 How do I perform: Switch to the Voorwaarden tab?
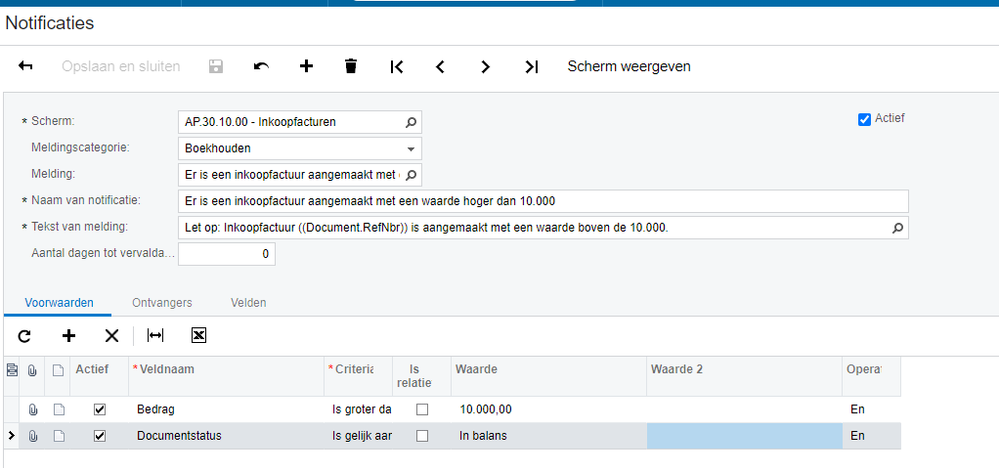pyautogui.click(x=59, y=303)
